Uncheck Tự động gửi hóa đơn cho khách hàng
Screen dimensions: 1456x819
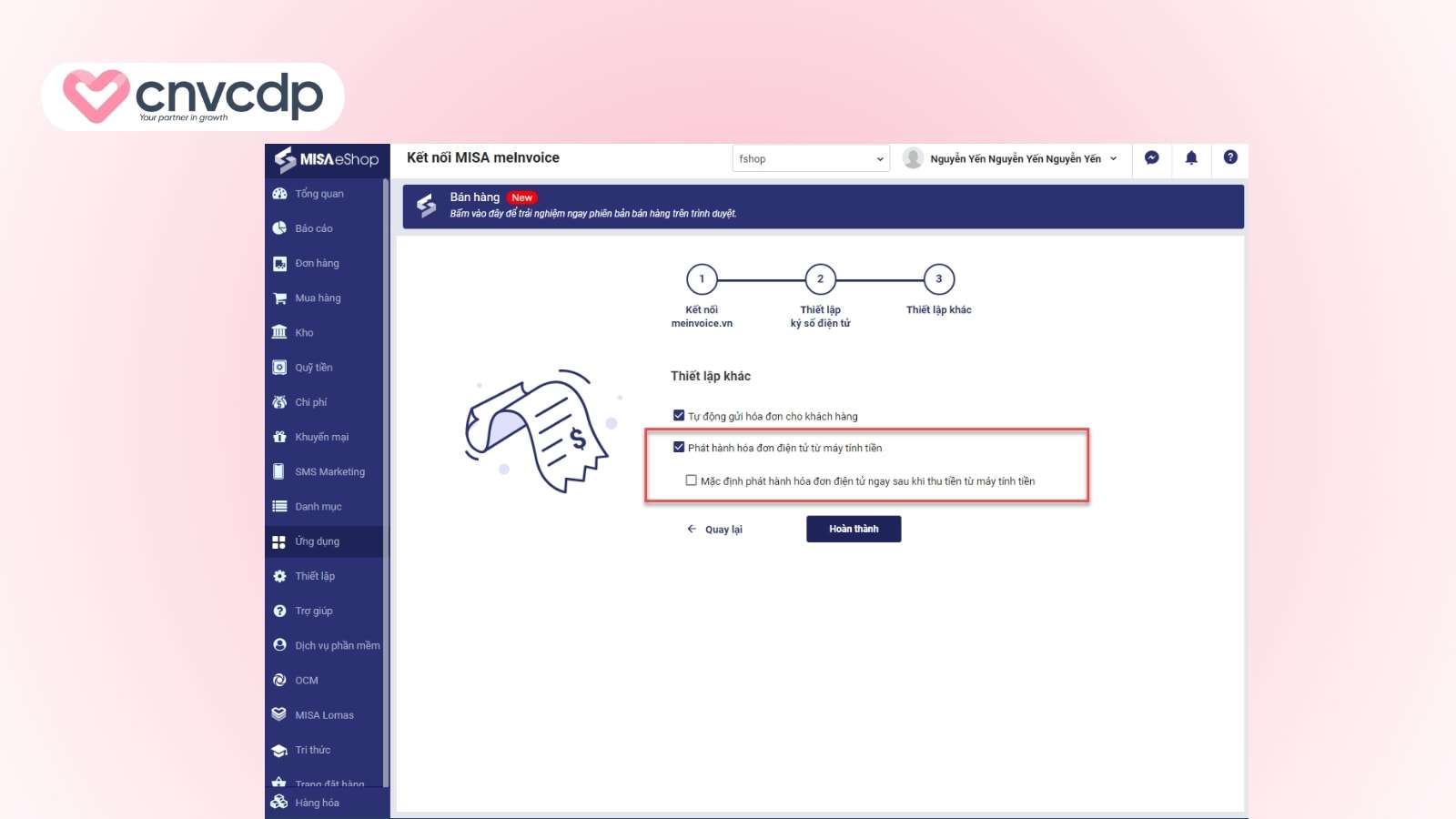[x=679, y=416]
